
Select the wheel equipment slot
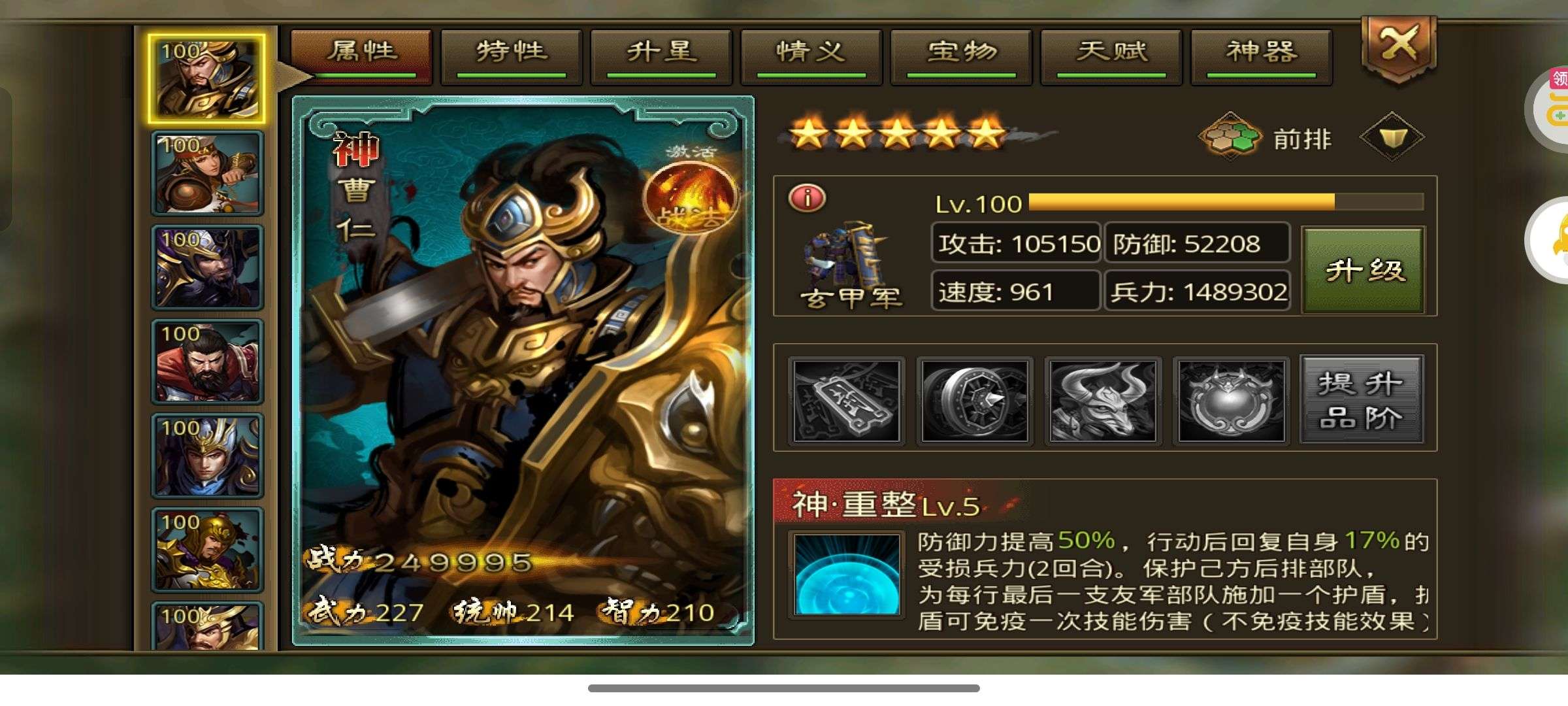[975, 401]
